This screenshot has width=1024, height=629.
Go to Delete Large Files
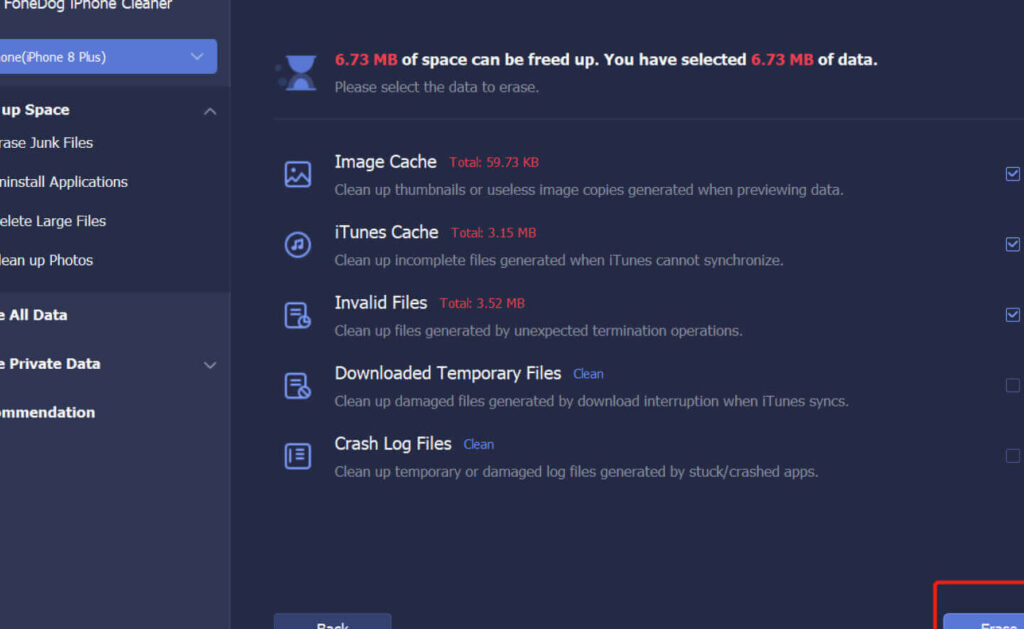point(52,221)
